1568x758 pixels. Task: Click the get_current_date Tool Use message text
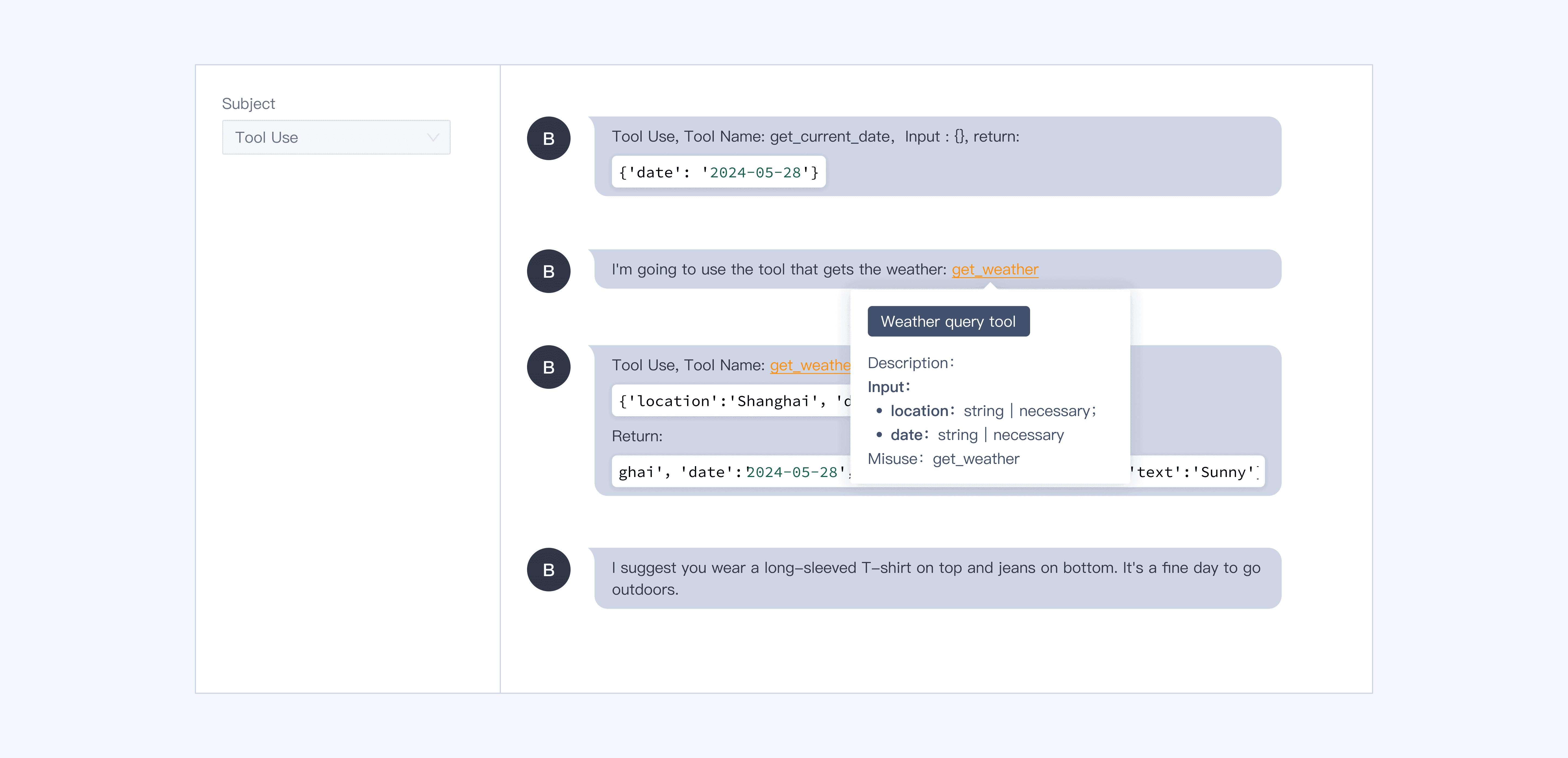tap(815, 136)
